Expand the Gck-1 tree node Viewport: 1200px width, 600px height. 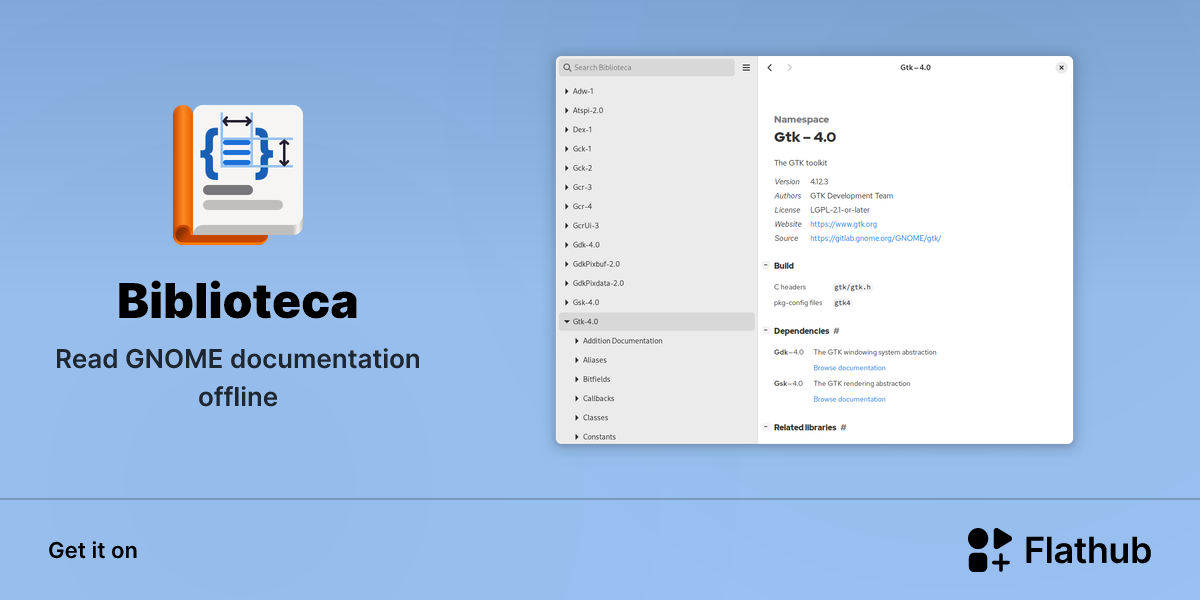click(566, 149)
